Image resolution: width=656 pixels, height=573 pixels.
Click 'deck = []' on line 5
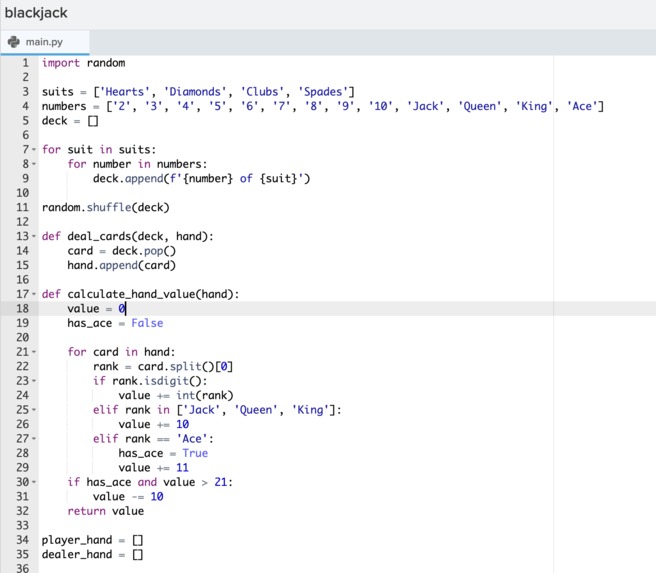[70, 121]
